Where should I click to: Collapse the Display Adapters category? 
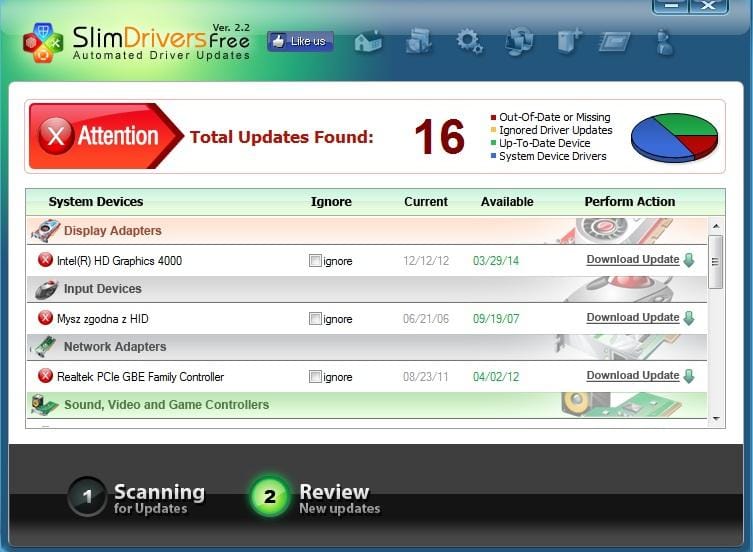[x=112, y=231]
